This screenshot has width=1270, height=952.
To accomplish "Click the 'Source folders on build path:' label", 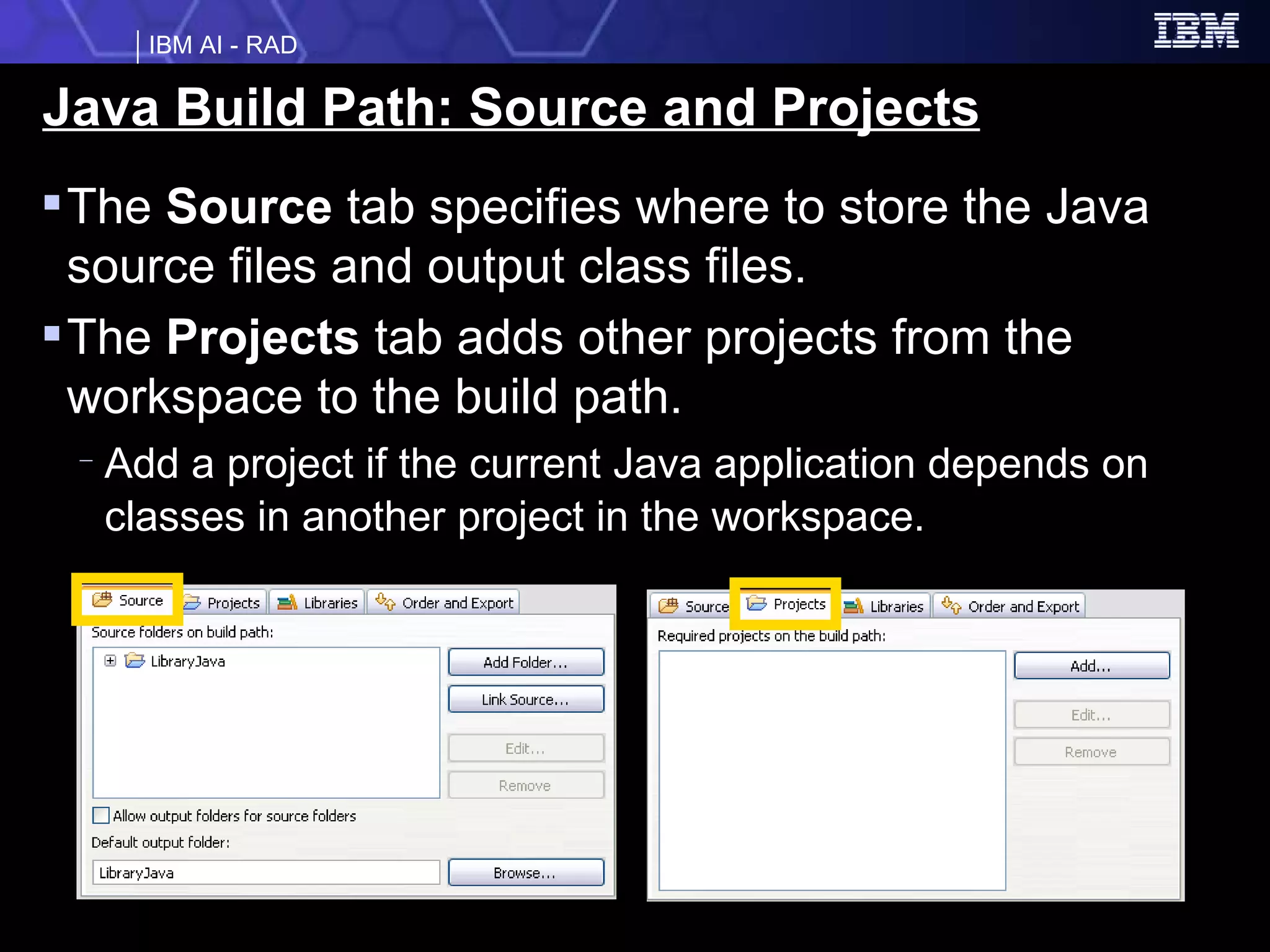I will click(182, 632).
